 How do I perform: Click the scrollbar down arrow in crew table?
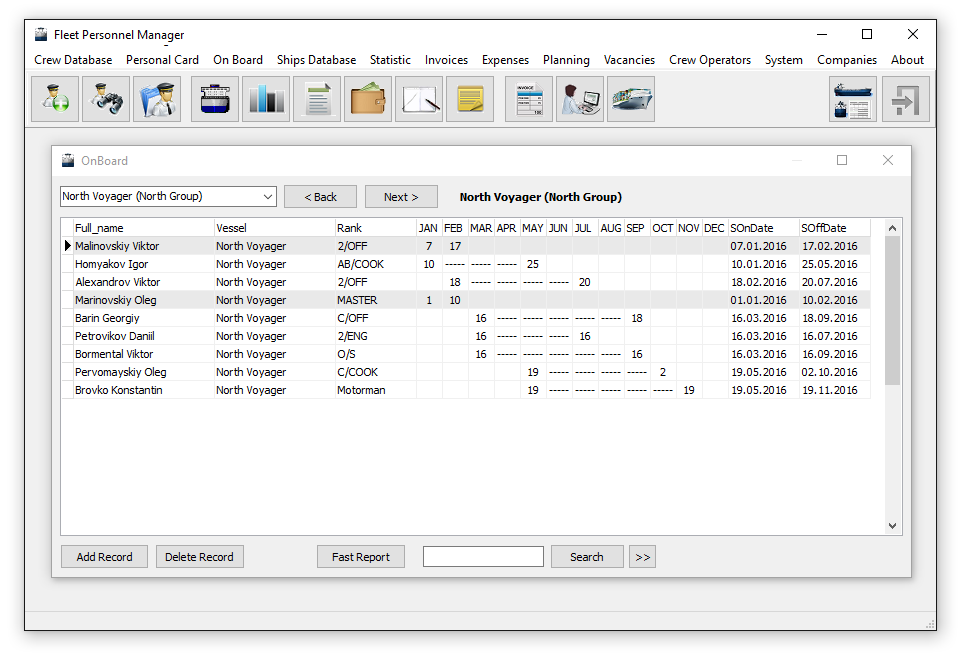coord(893,526)
